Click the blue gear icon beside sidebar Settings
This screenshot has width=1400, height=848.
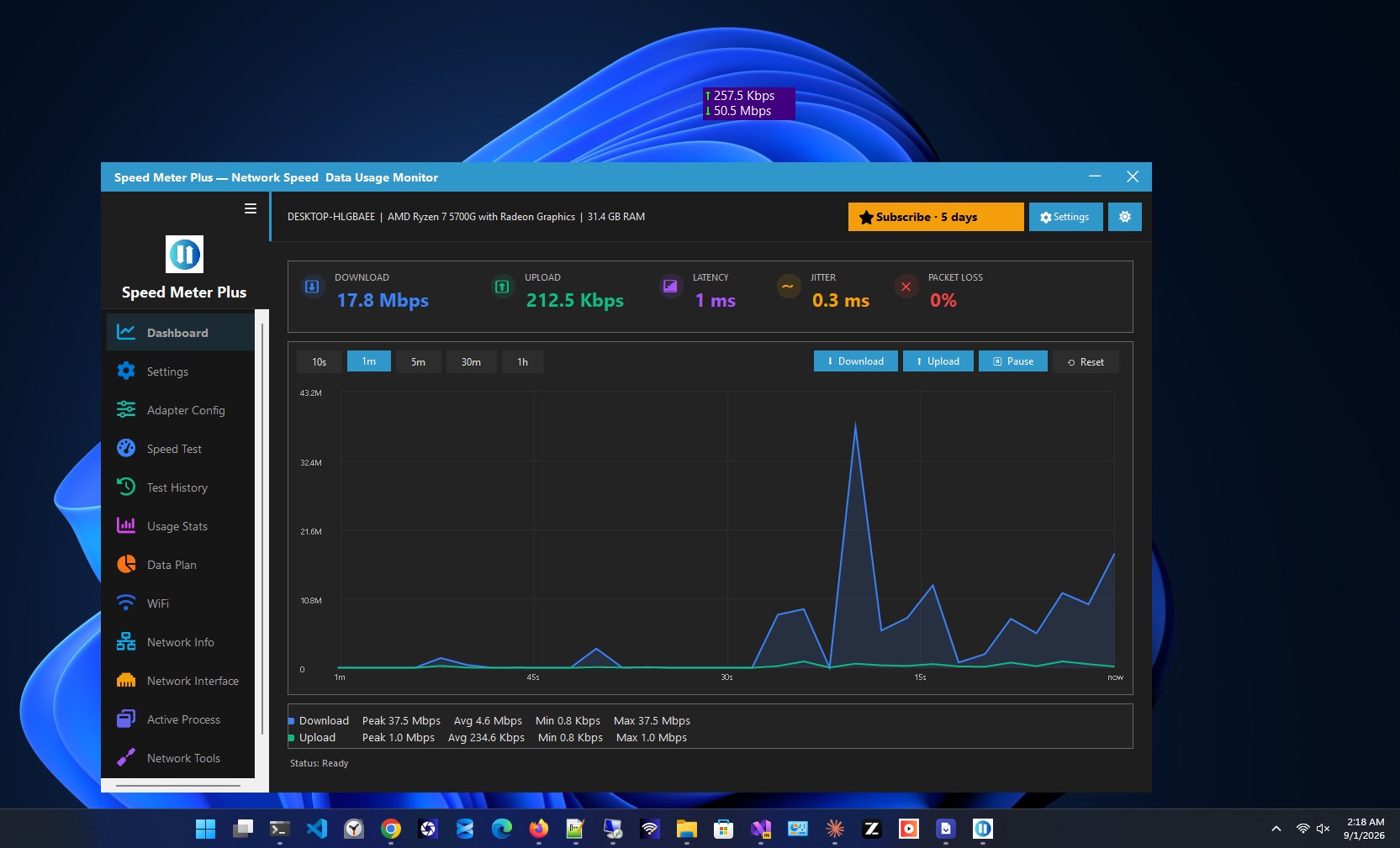point(126,371)
